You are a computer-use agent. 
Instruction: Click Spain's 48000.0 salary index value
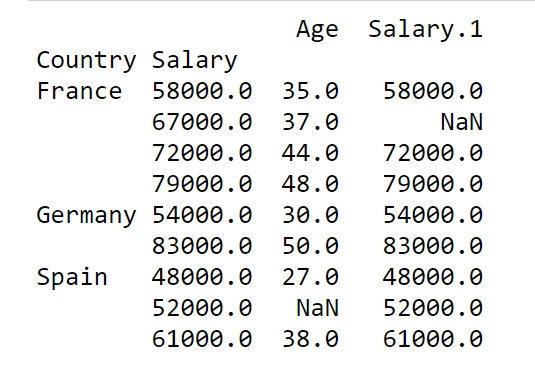(202, 276)
